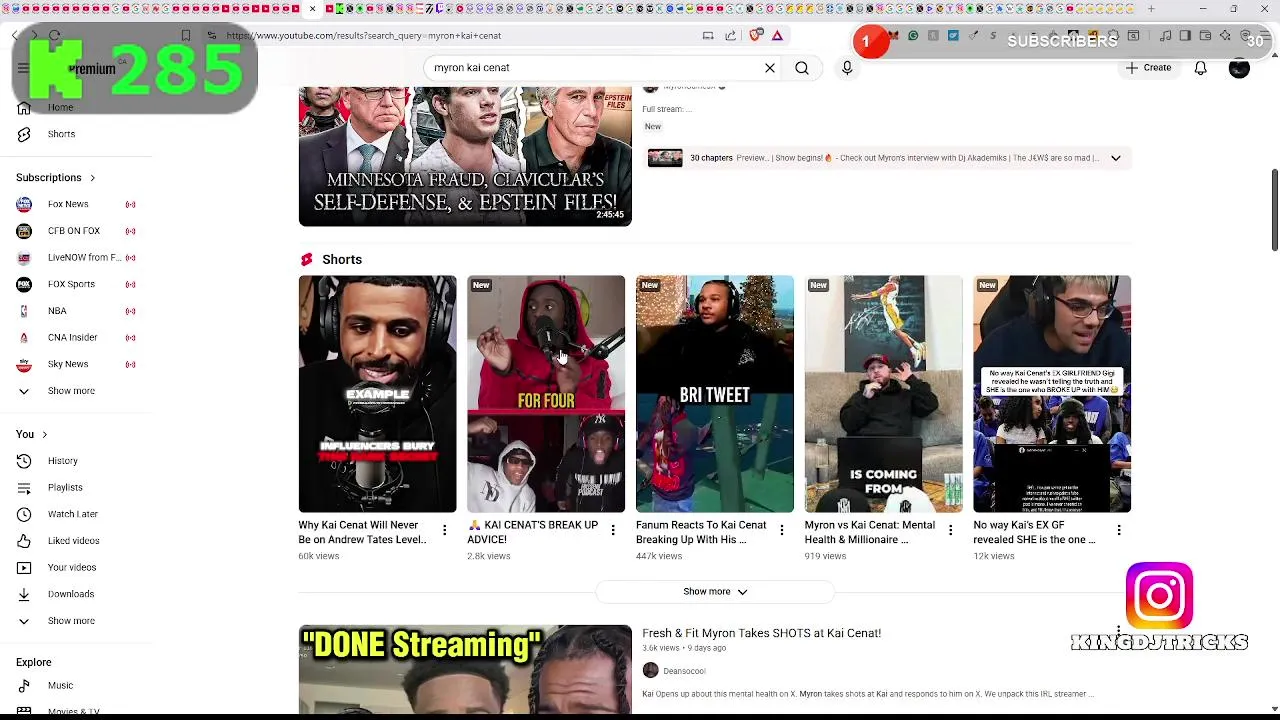Click the magnifier search button
Screen dimensions: 1280x720
click(x=802, y=68)
